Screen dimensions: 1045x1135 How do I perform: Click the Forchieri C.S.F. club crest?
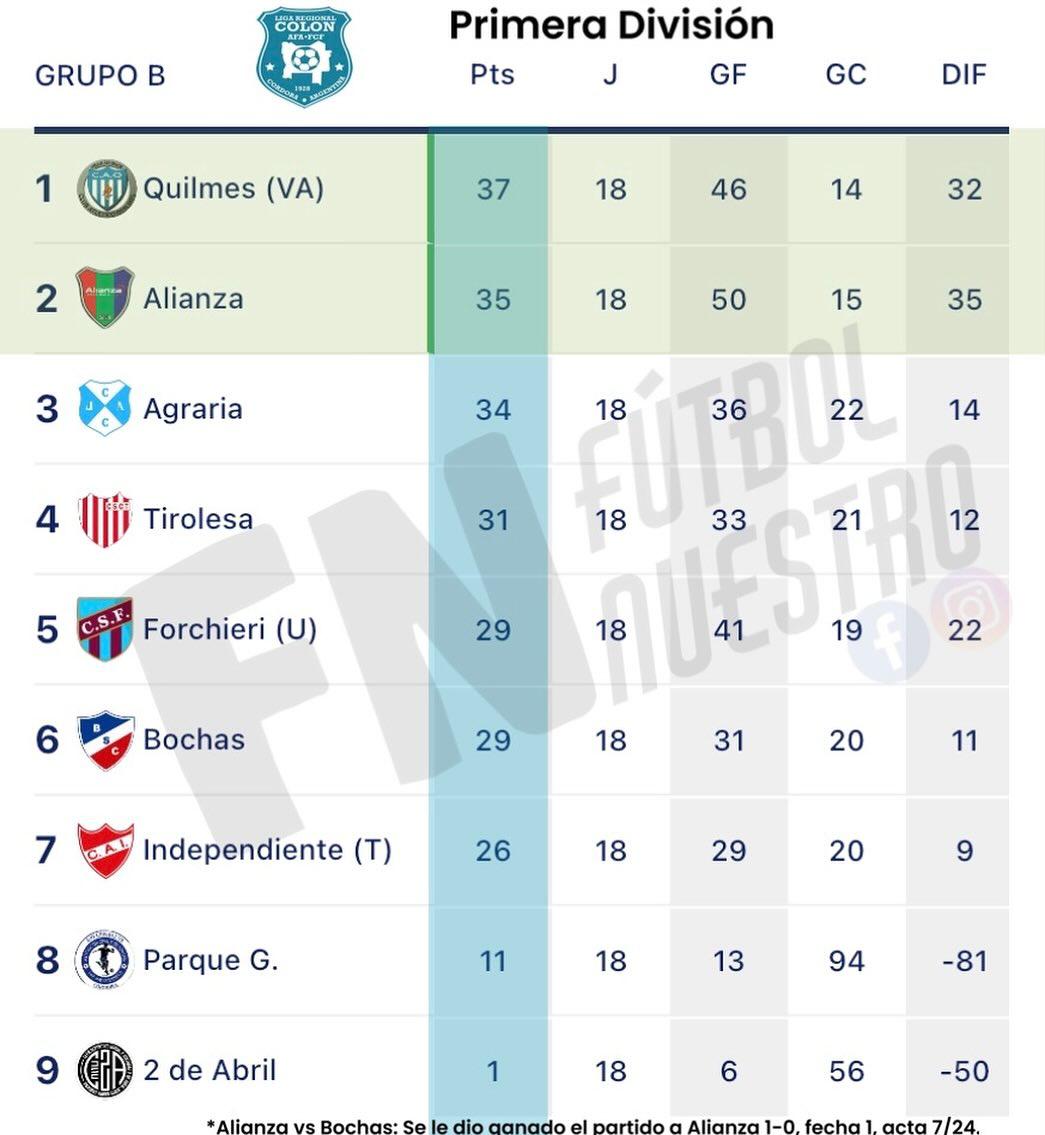pos(105,629)
